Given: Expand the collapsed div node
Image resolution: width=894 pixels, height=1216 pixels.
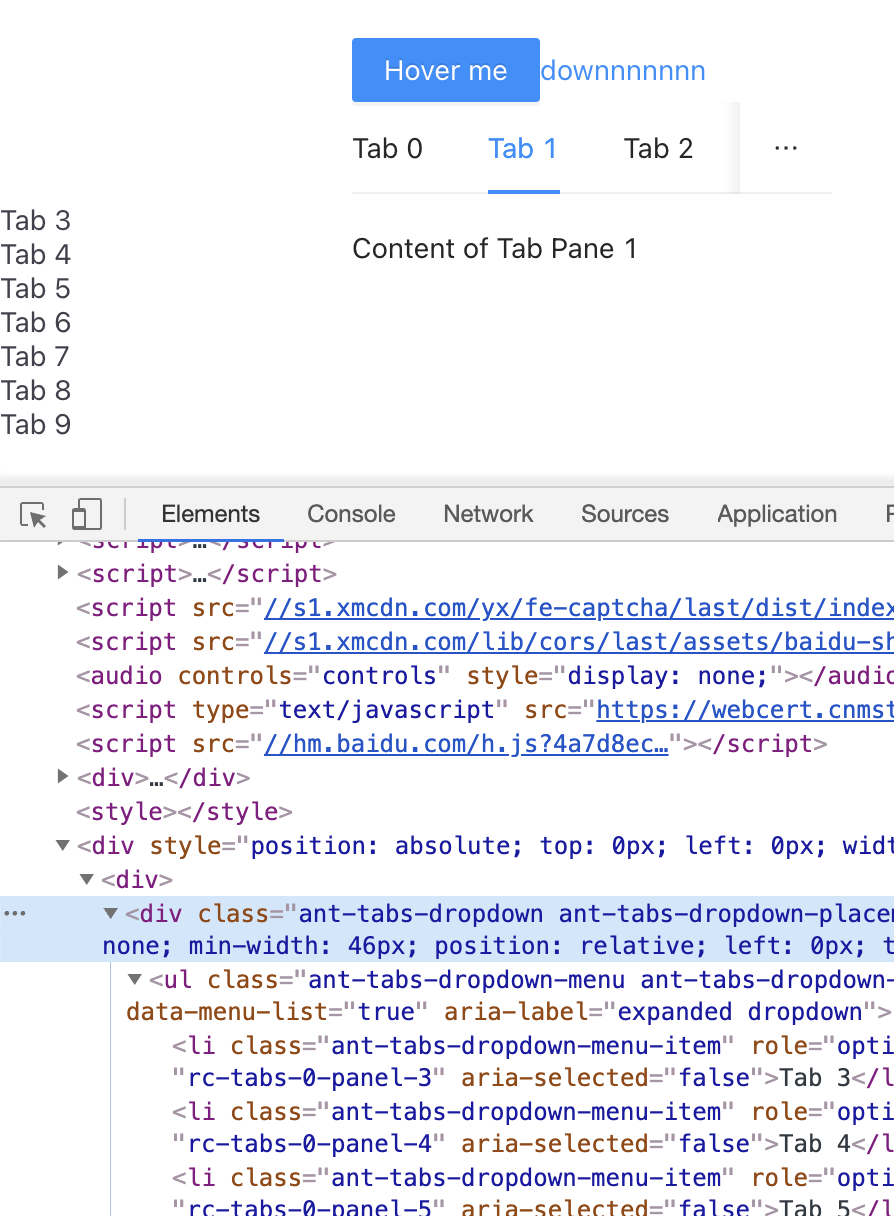Looking at the screenshot, I should pyautogui.click(x=63, y=776).
